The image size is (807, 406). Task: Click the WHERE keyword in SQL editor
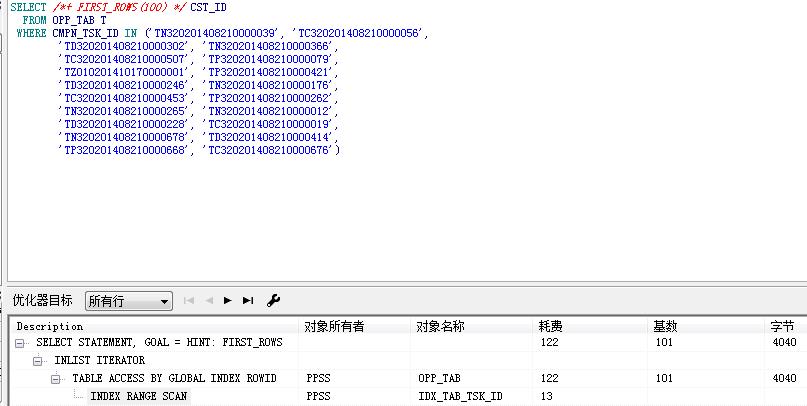pos(31,33)
